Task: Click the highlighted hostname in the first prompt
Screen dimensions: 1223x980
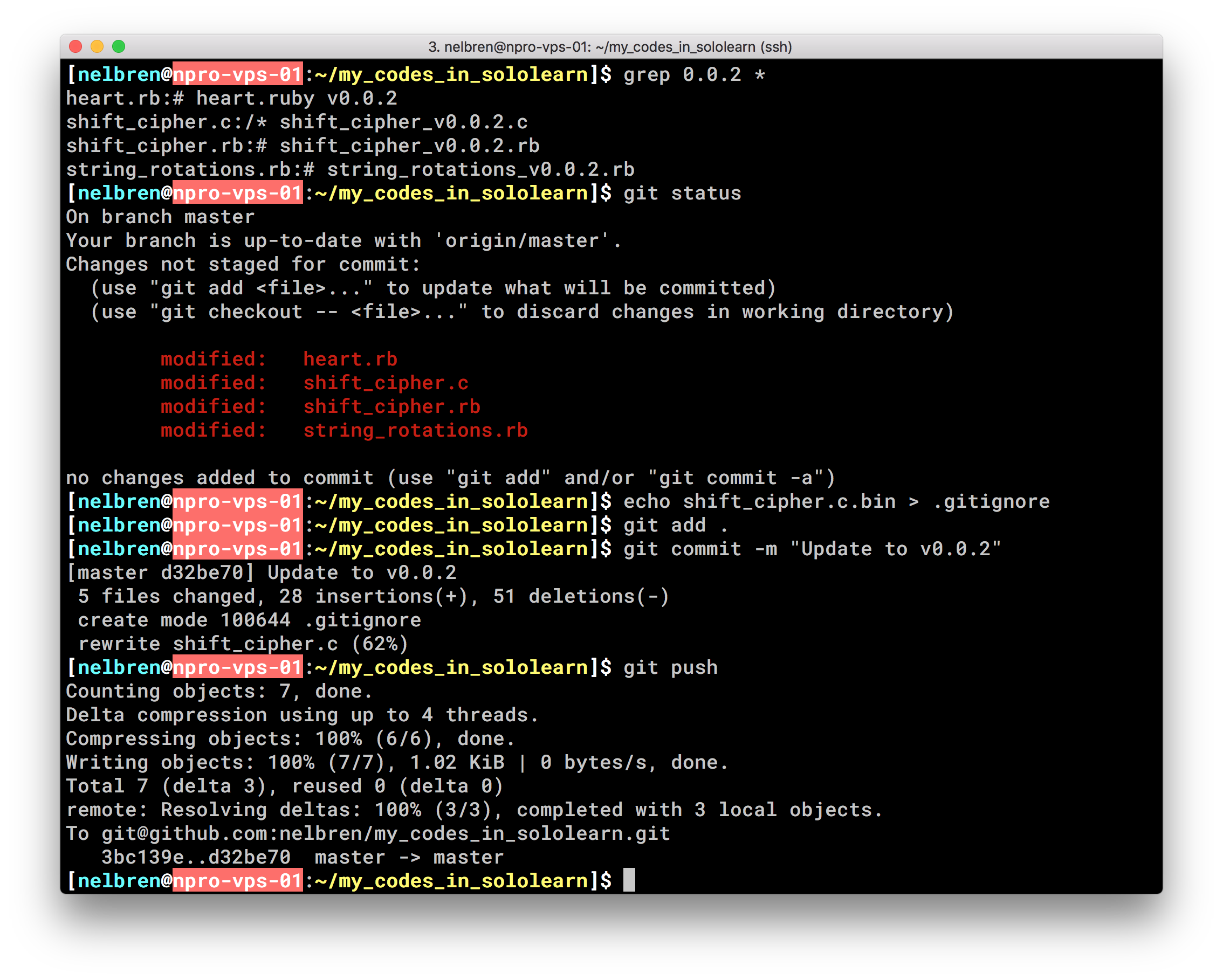Action: coord(237,75)
